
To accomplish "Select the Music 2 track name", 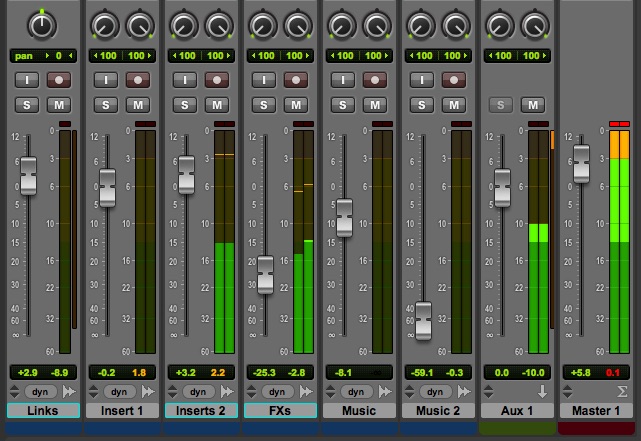I will (438, 410).
